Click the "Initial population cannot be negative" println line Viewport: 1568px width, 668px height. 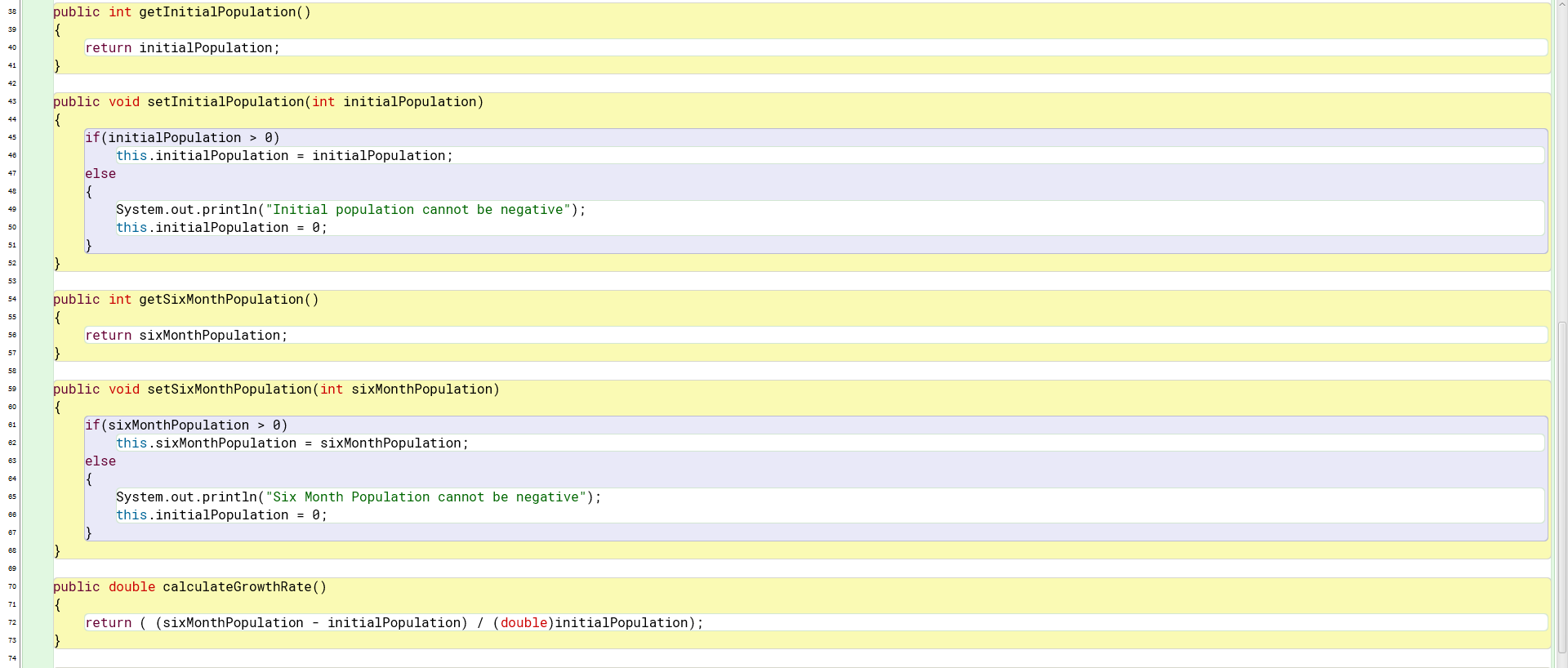(351, 210)
